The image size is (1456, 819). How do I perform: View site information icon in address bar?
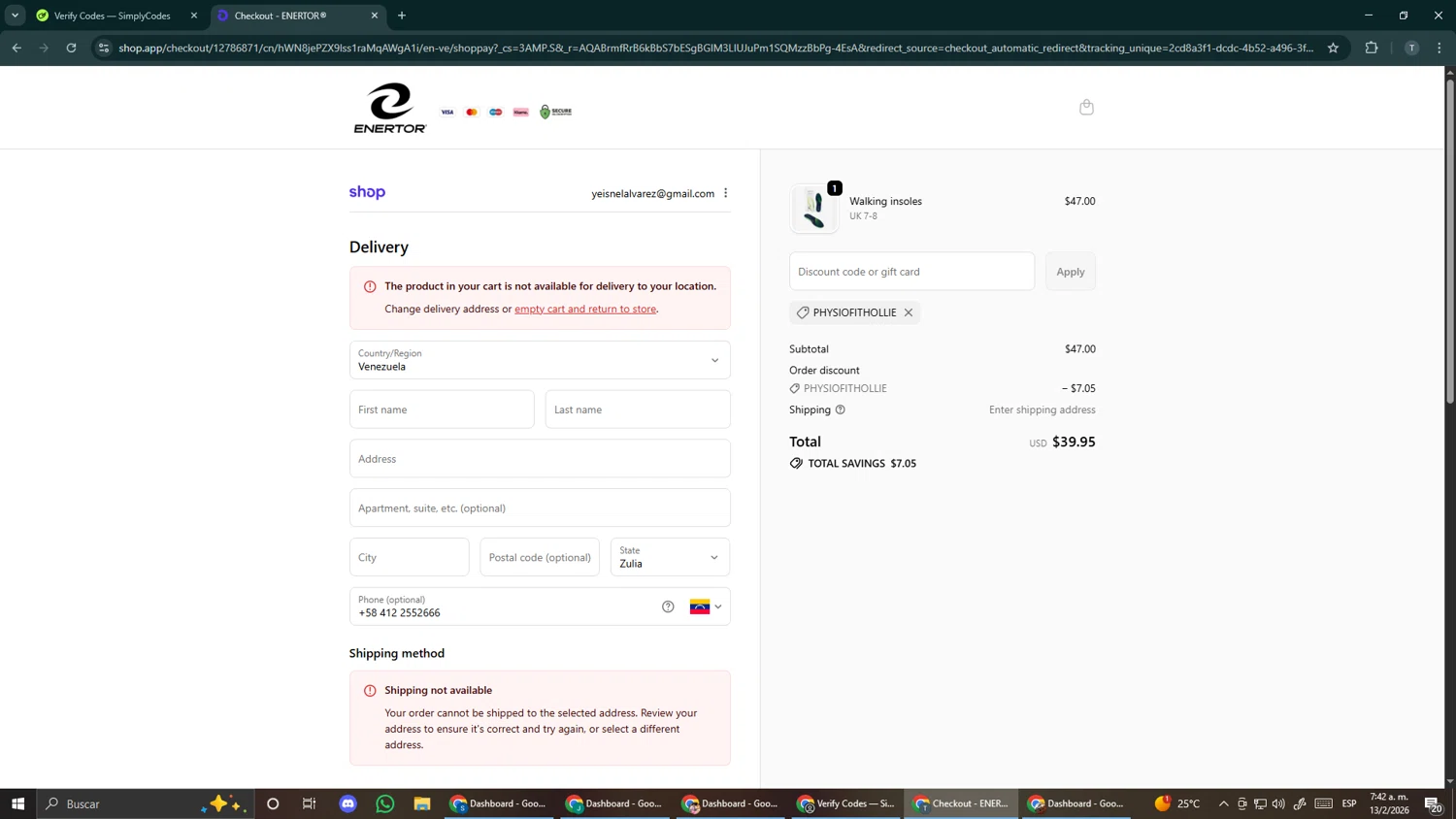tap(104, 48)
